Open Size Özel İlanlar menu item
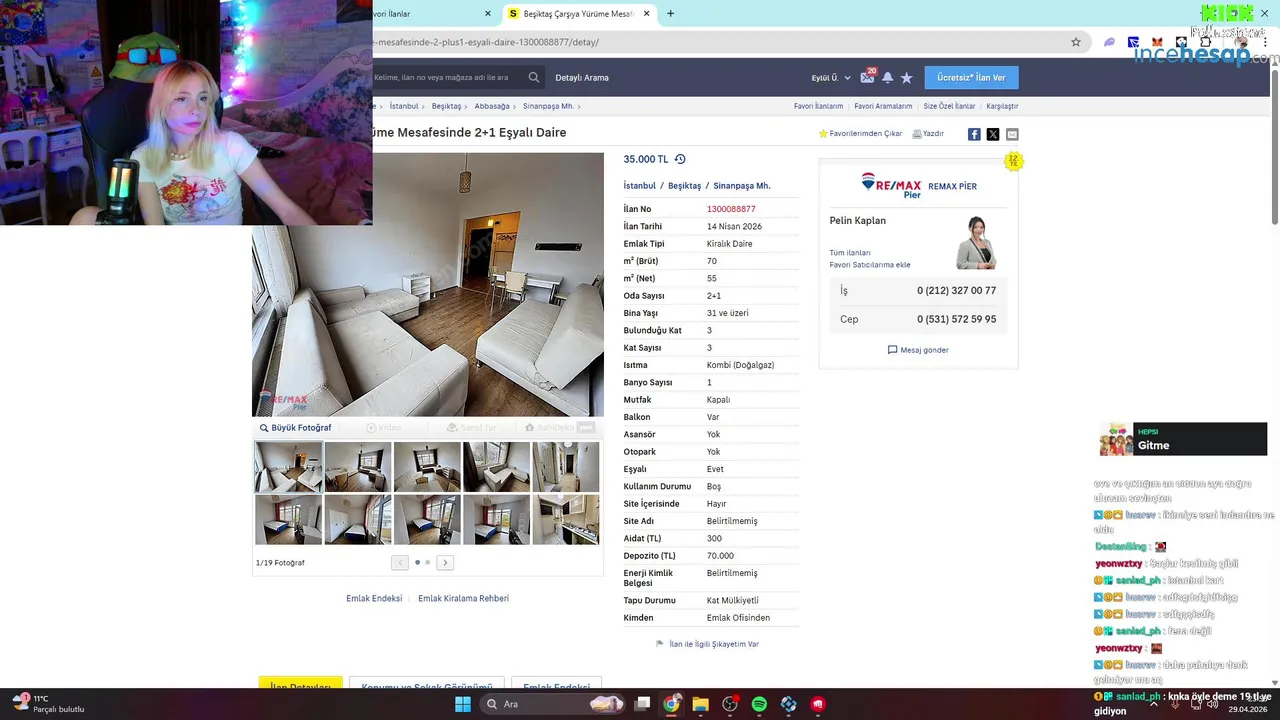The image size is (1280, 720). click(949, 106)
